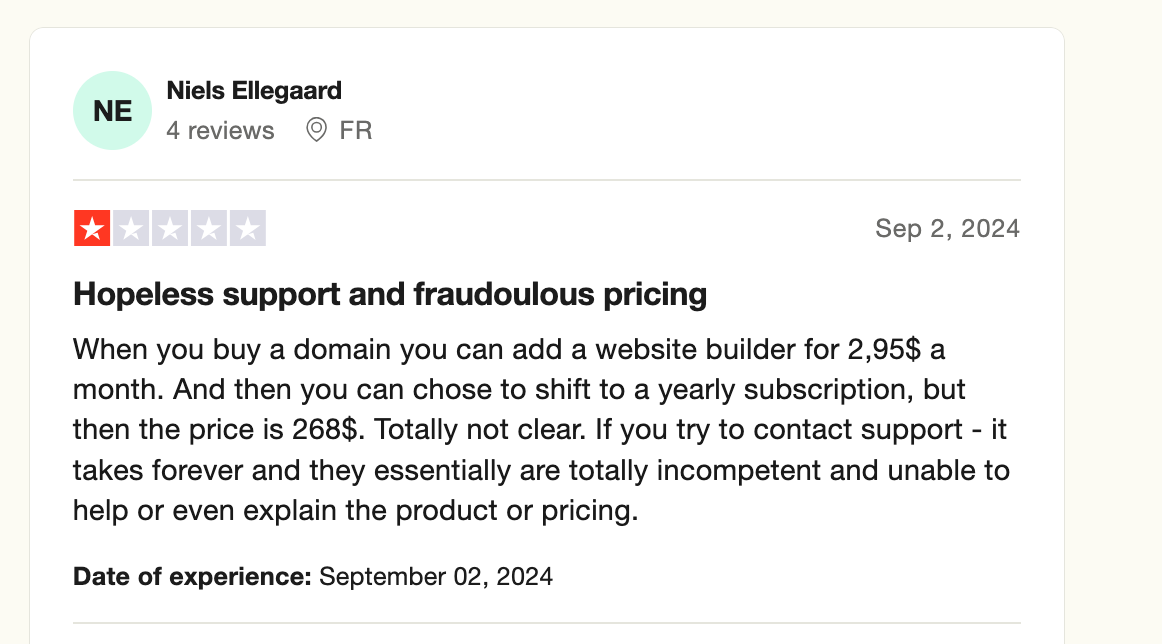Open the "Hopeless support and fraudoulous pricing" title

(x=390, y=294)
